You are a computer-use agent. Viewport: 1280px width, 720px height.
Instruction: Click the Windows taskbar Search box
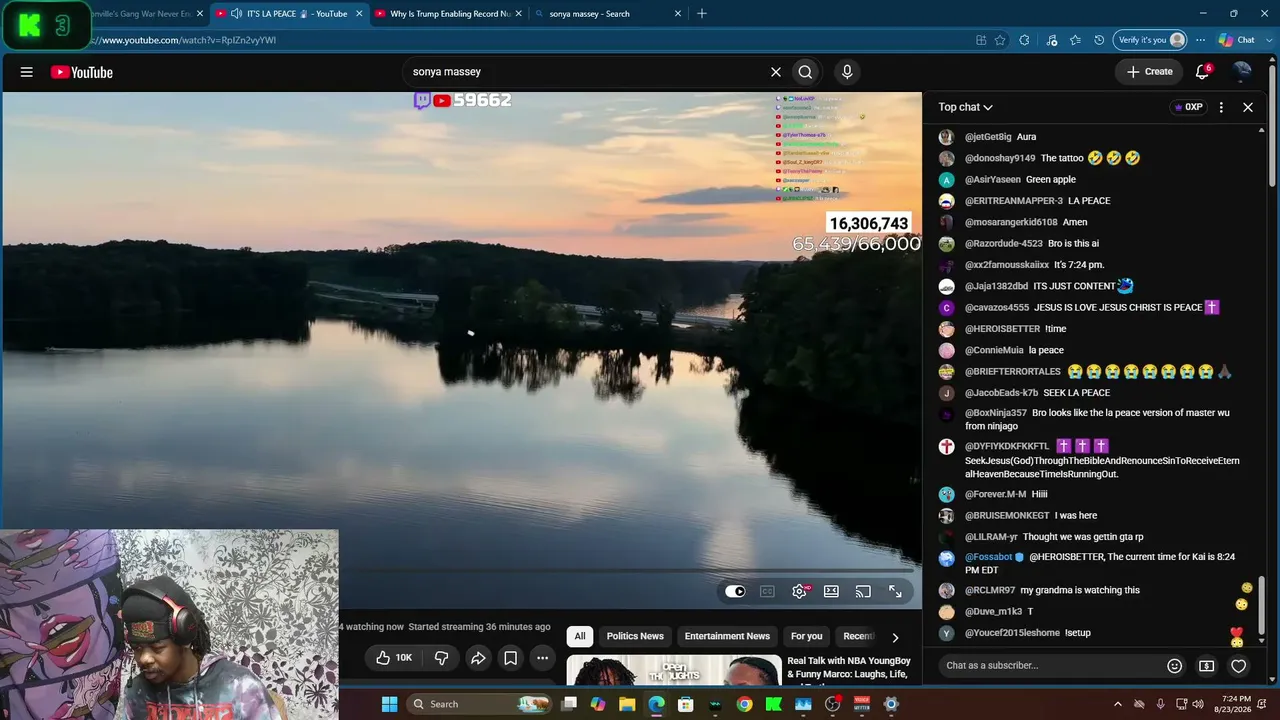(x=480, y=704)
